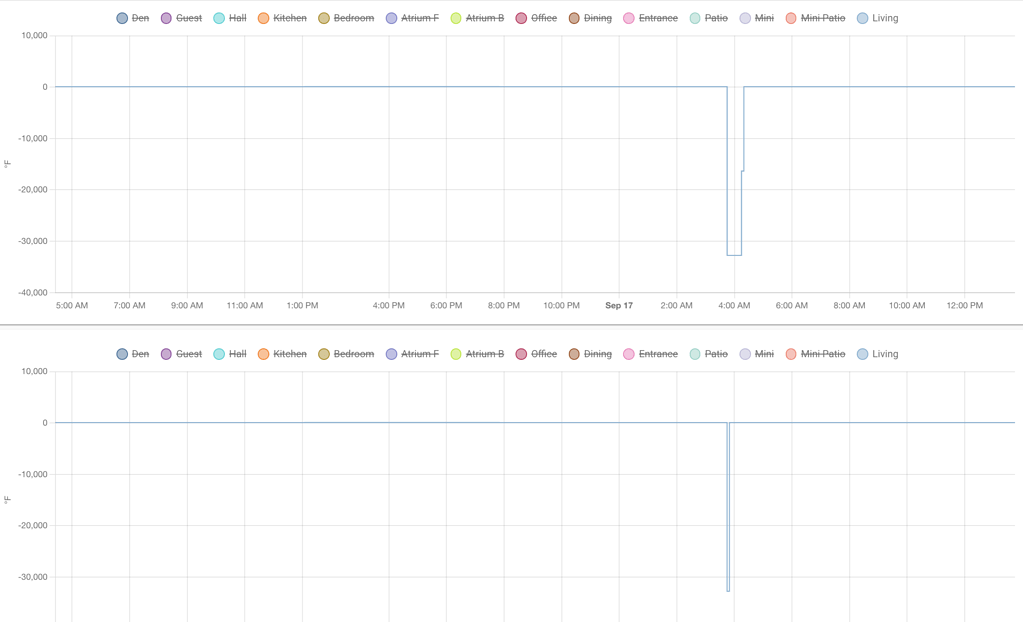
Task: Click the Living legend label in the bottom chart
Action: tap(884, 353)
